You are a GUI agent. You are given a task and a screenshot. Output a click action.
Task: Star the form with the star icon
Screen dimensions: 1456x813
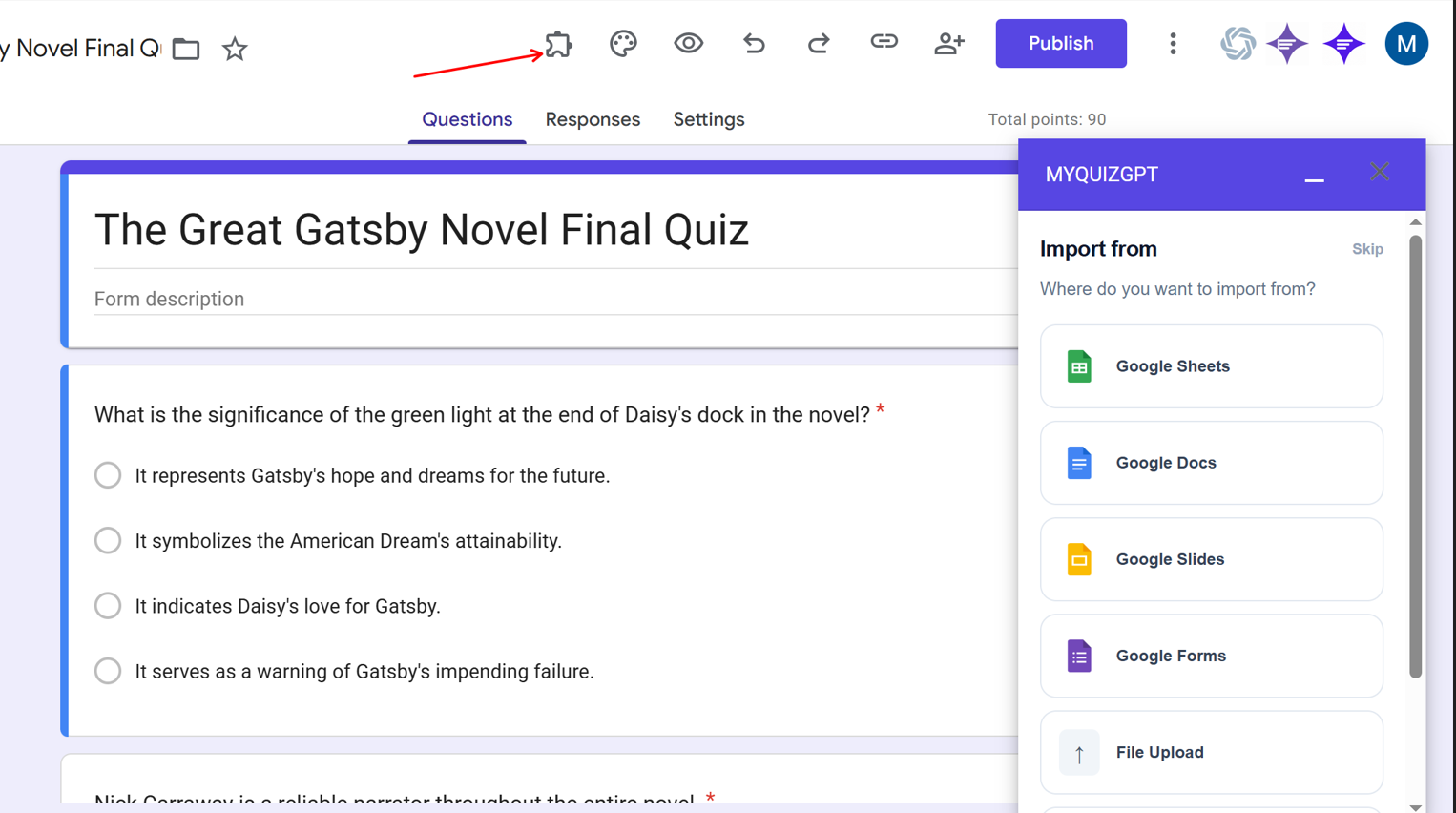[x=235, y=49]
